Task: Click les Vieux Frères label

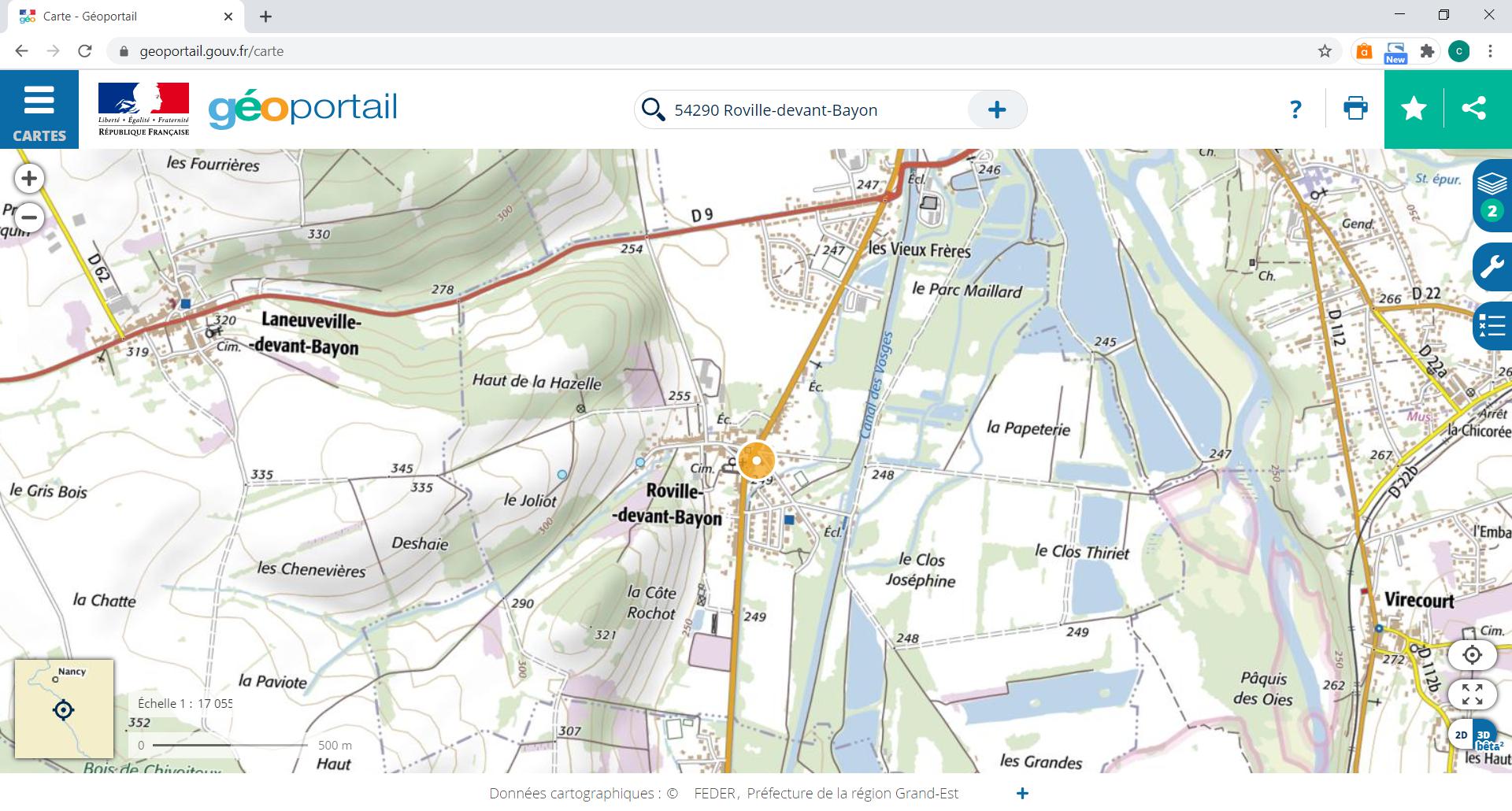Action: [920, 250]
